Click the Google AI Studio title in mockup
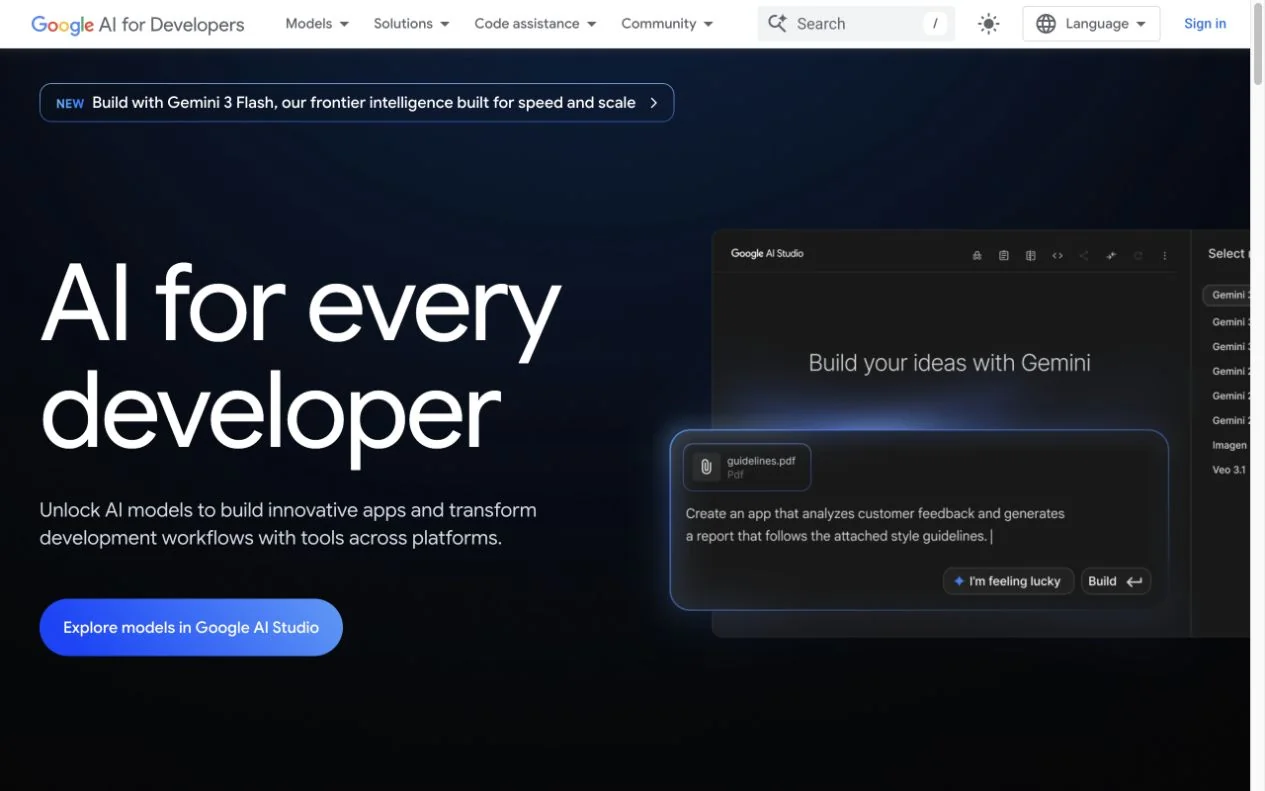1265x791 pixels. 767,254
